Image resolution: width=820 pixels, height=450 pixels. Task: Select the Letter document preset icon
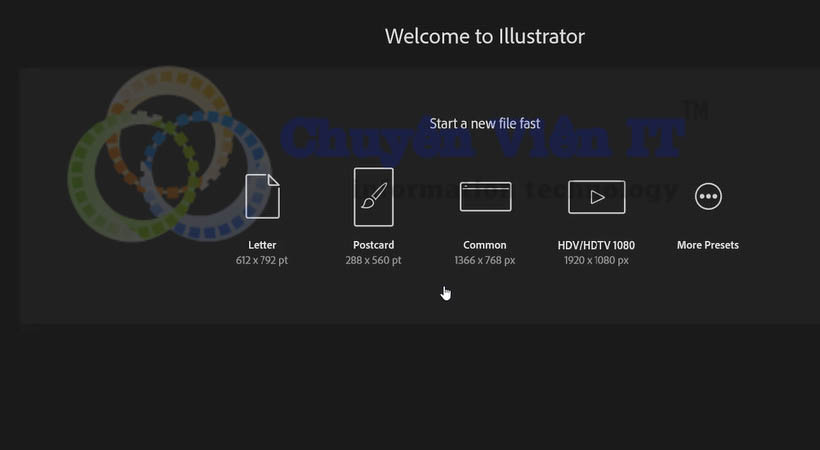263,196
